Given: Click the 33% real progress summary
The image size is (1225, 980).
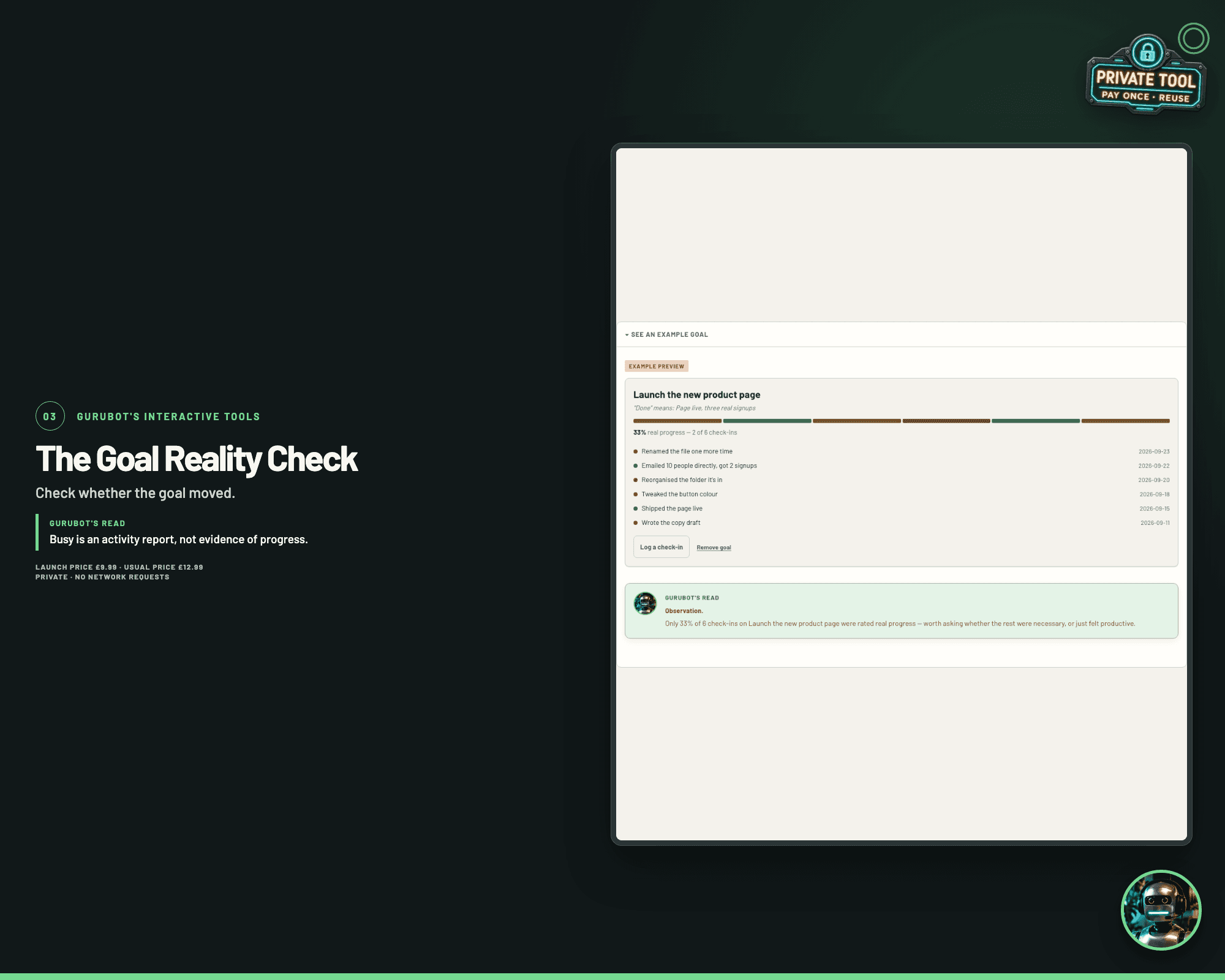Looking at the screenshot, I should click(685, 432).
